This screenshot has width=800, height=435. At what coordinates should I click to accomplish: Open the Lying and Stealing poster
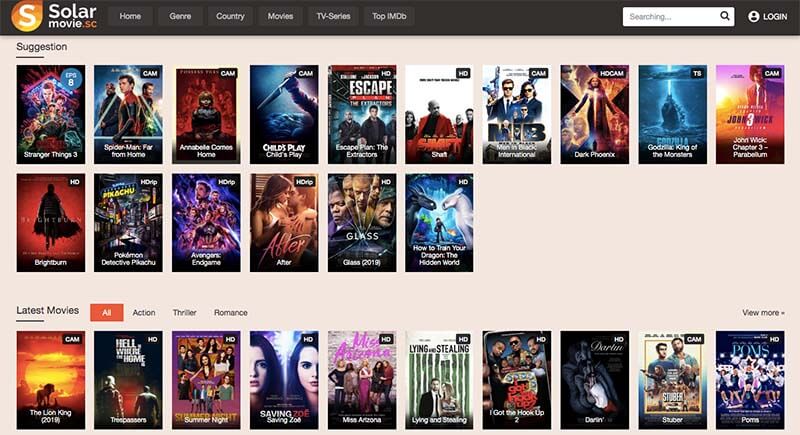[439, 380]
